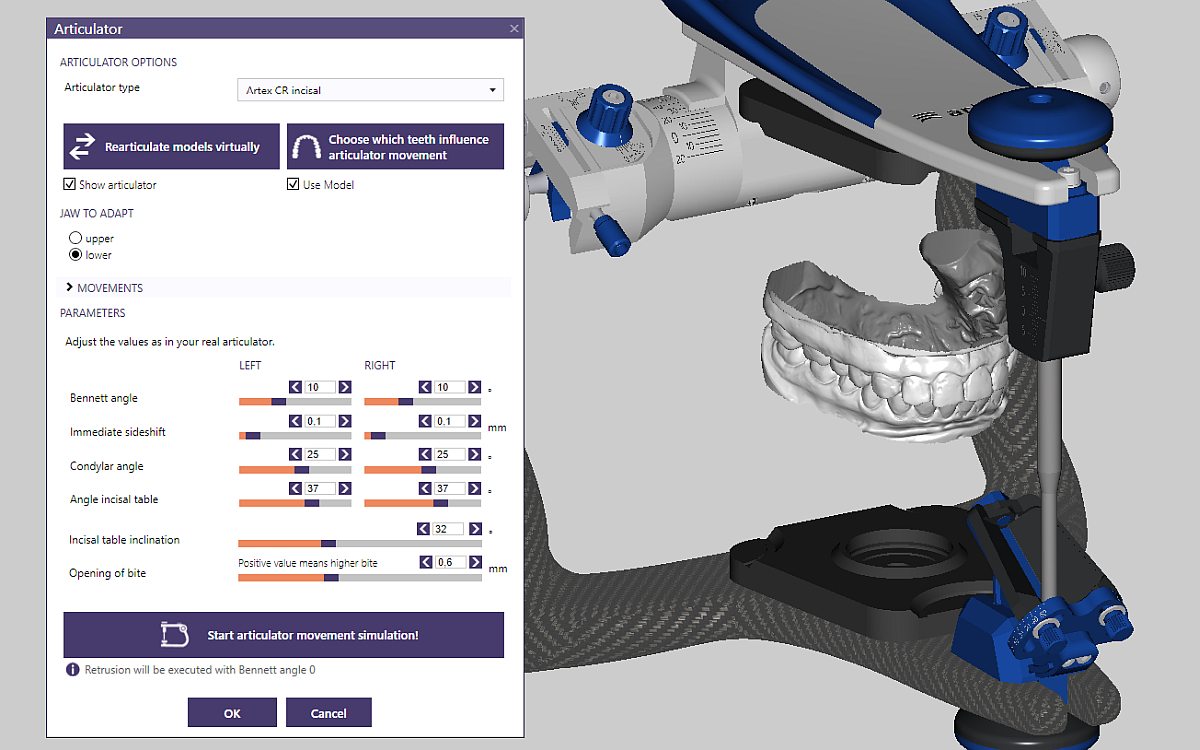Select the upper jaw radio button

(75, 239)
